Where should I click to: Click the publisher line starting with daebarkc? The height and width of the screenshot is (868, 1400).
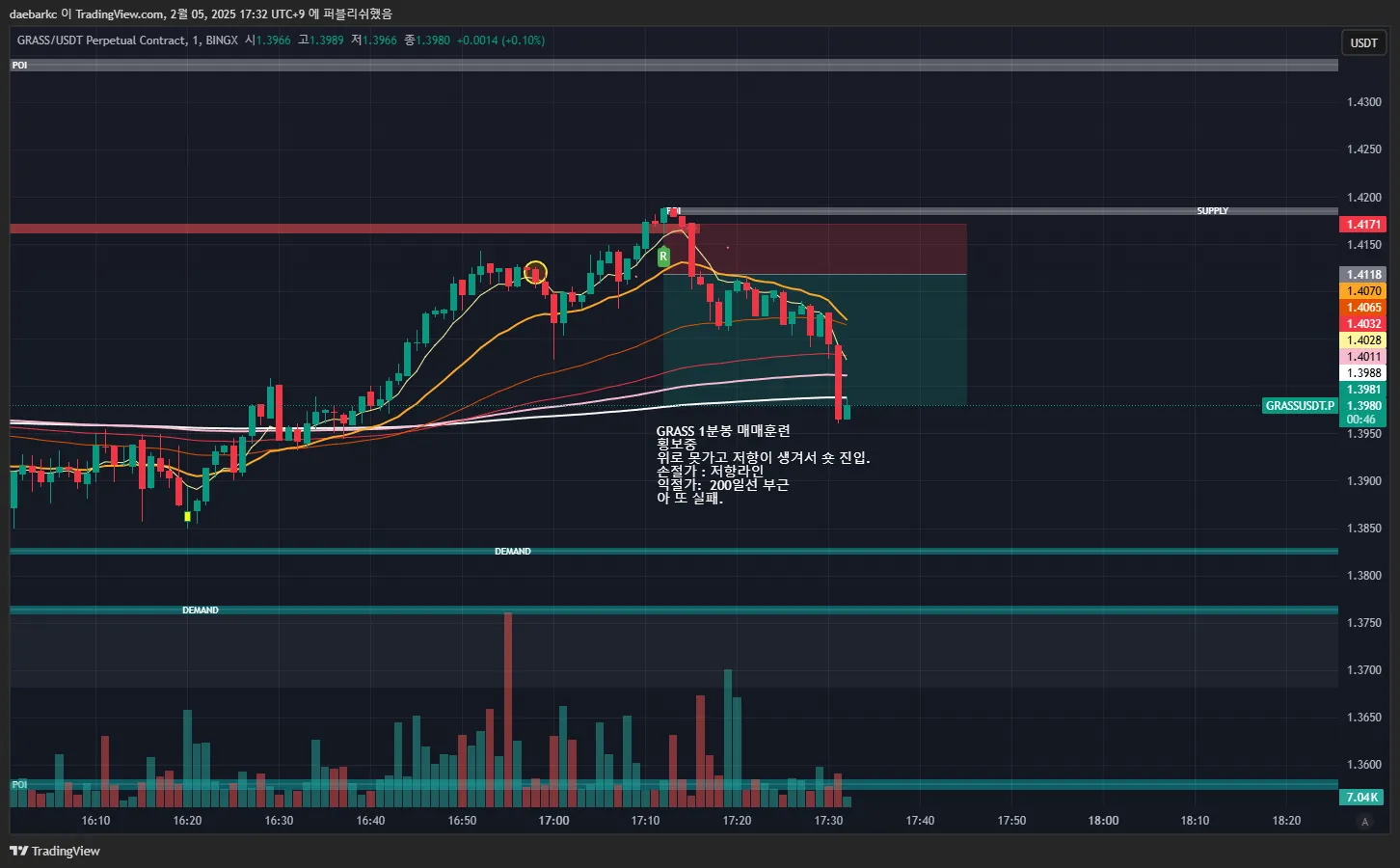201,14
